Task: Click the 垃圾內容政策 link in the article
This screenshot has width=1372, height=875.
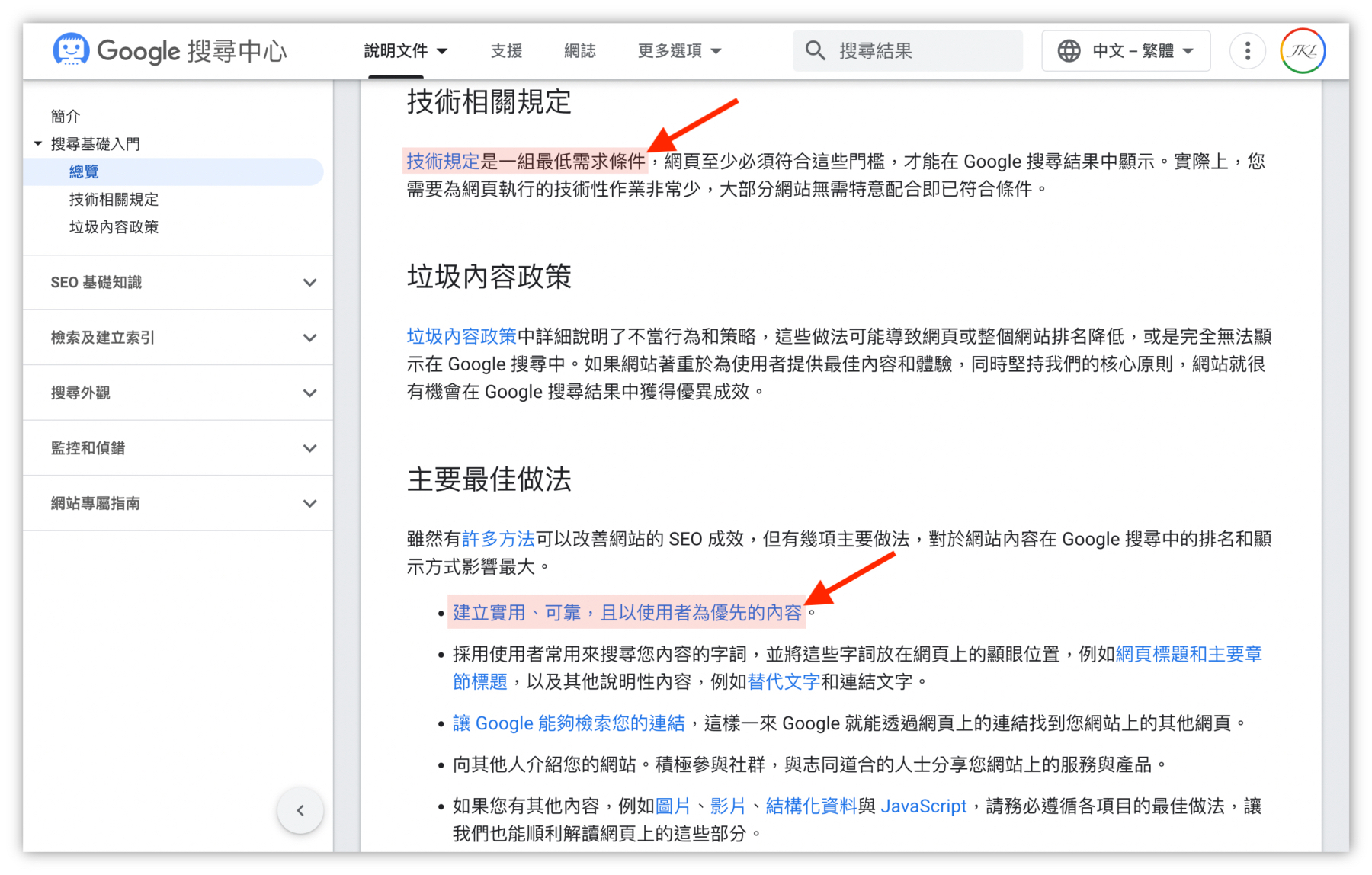Action: 460,336
